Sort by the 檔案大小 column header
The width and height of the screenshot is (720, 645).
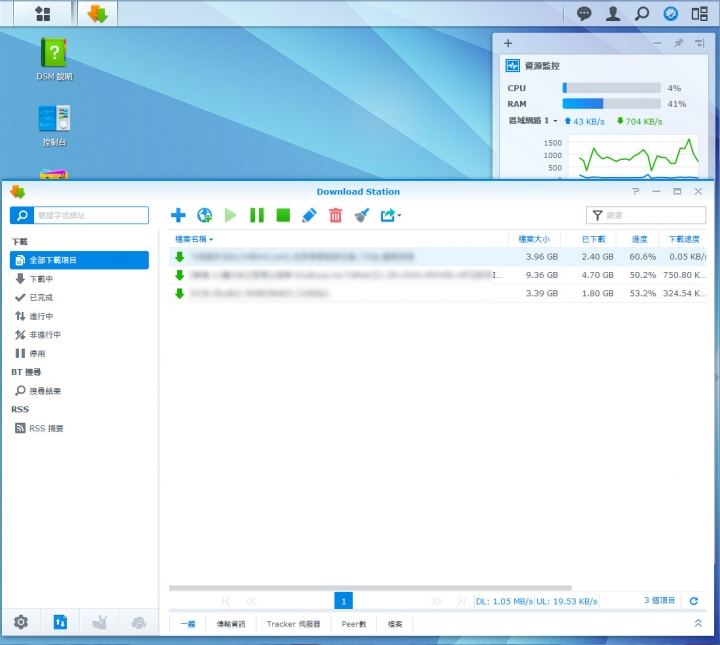tap(534, 239)
